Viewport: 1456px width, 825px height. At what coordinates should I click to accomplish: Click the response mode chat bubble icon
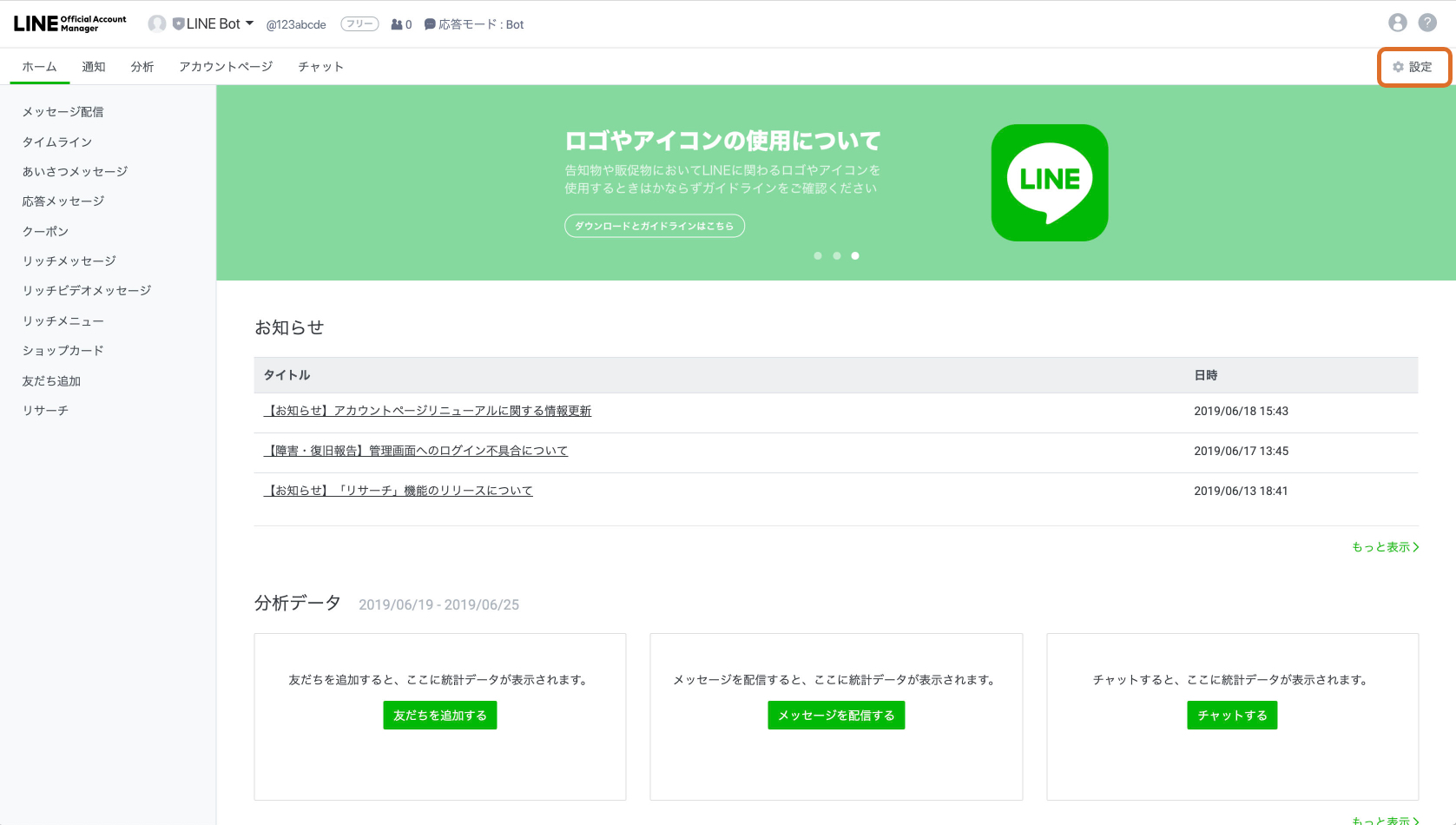click(x=430, y=24)
